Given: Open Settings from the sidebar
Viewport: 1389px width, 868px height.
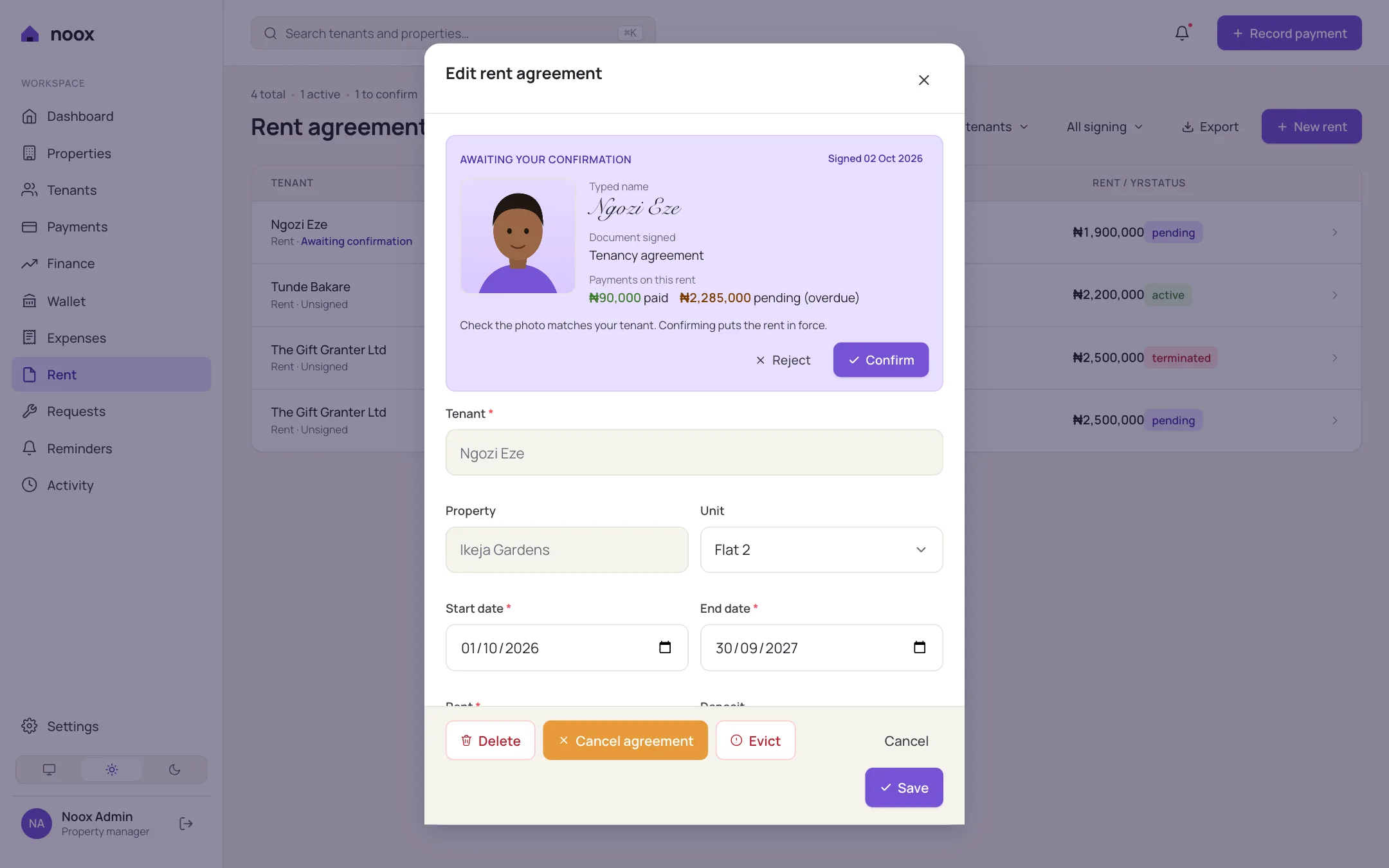Looking at the screenshot, I should coord(111,726).
